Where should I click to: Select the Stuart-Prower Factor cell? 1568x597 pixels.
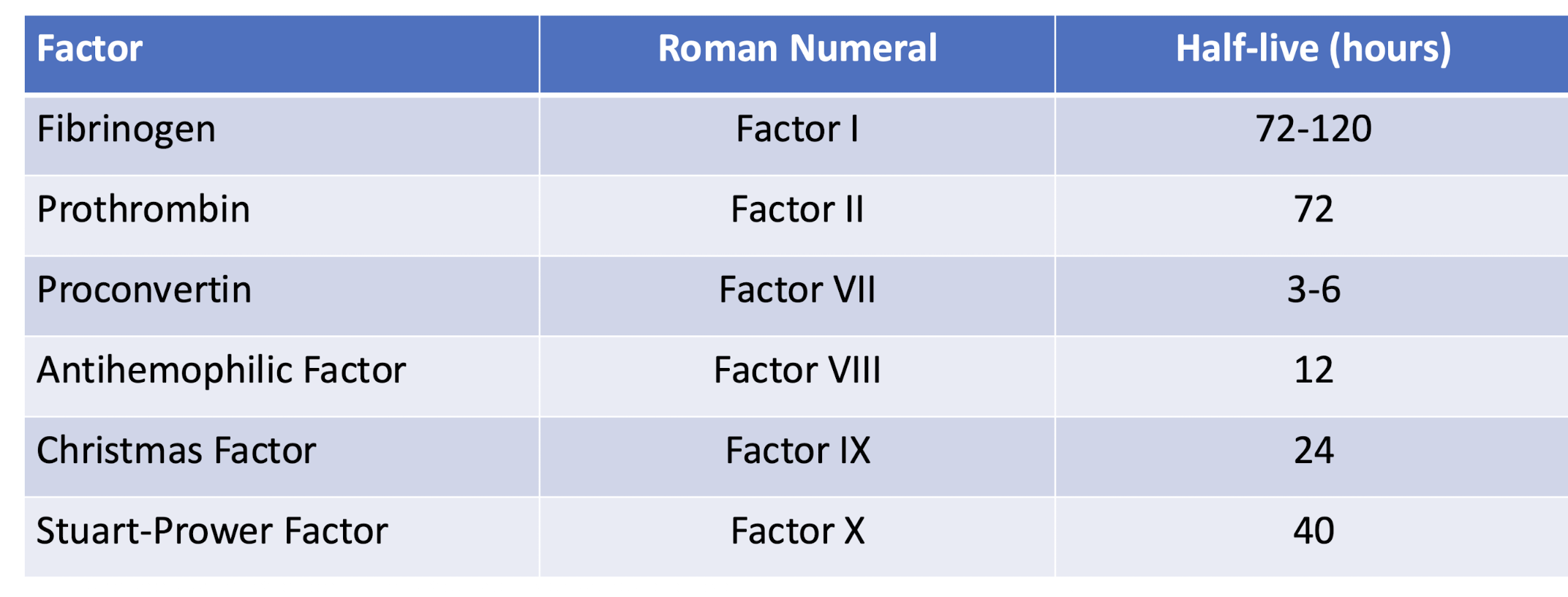coord(212,531)
